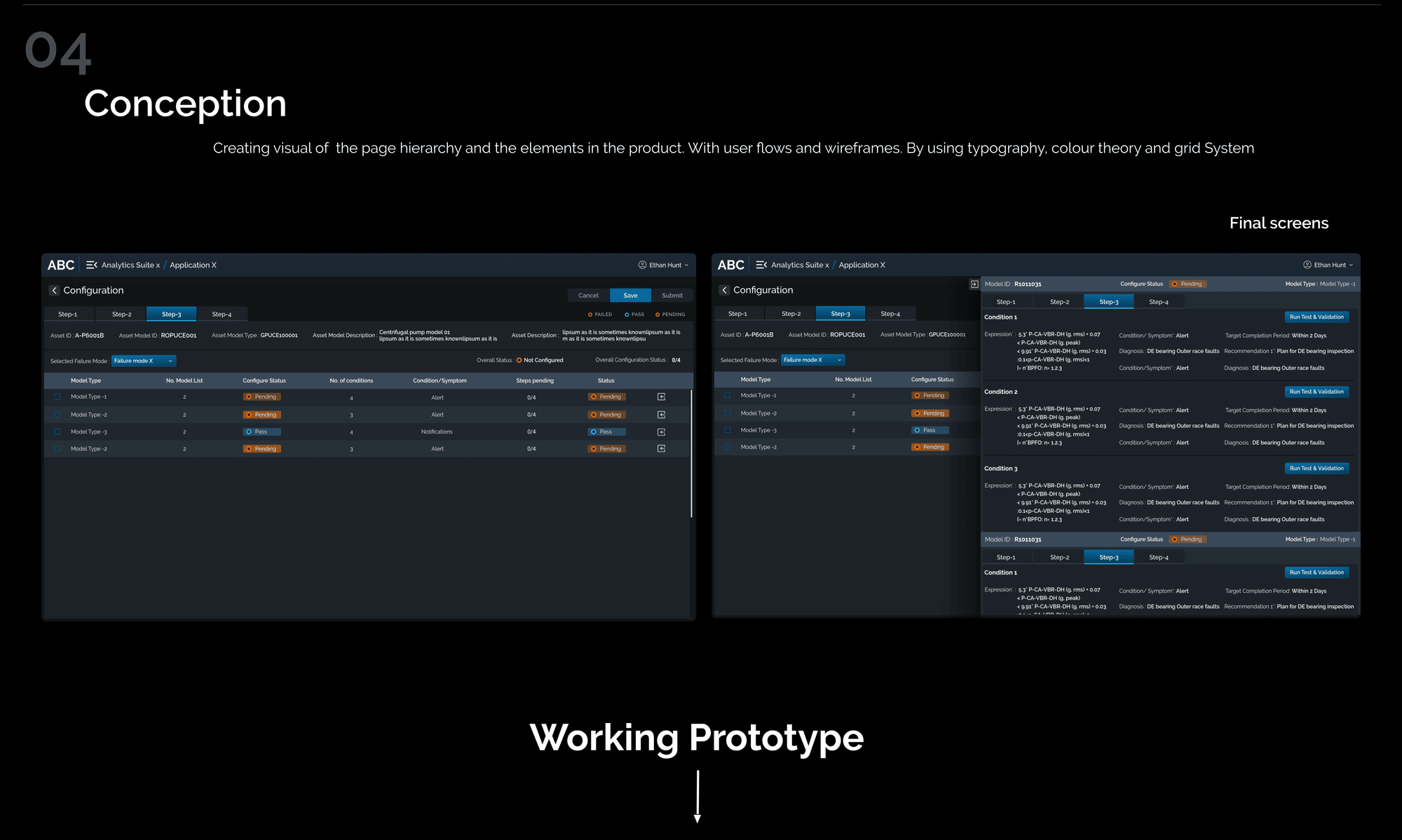Switch to the Step-1 tab in left screen
Viewport: 1402px width, 840px height.
pos(68,315)
